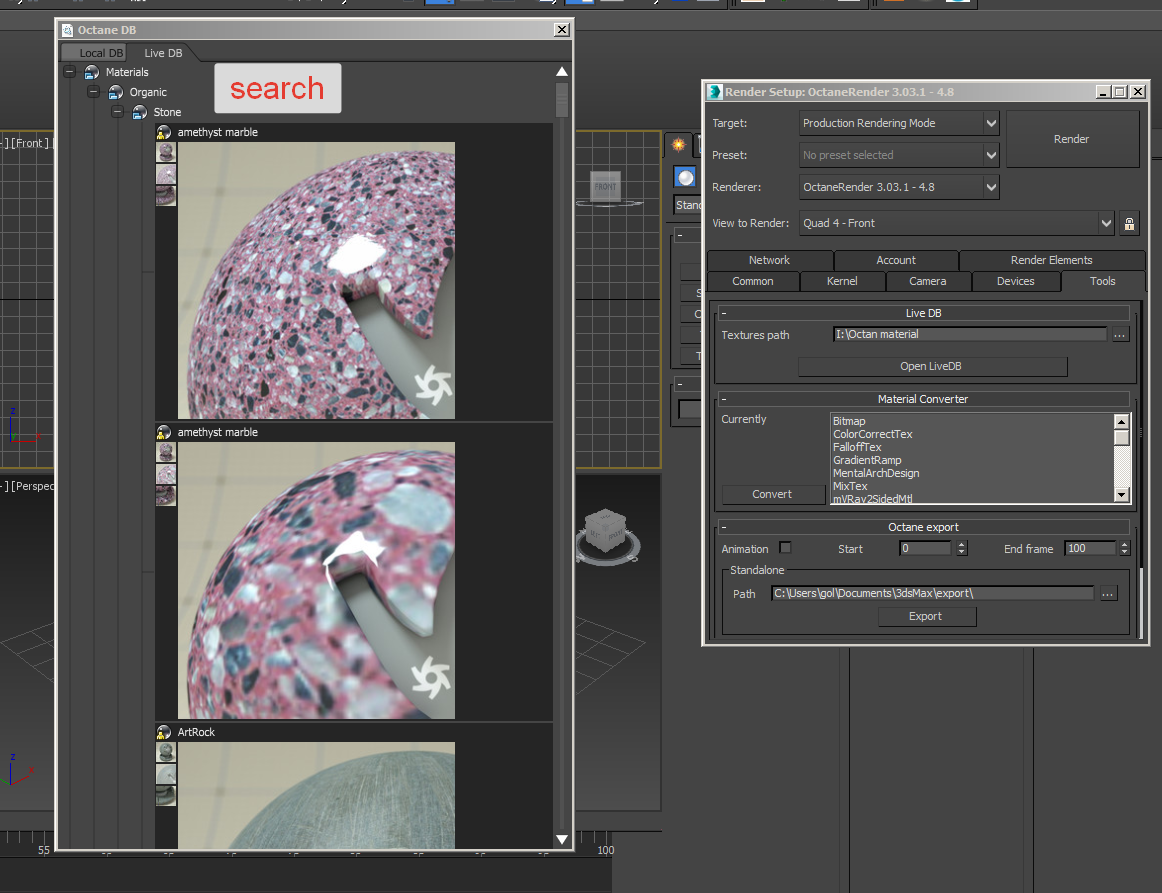Collapse the Material Converter rollout
Viewport: 1162px width, 893px height.
pyautogui.click(x=923, y=399)
